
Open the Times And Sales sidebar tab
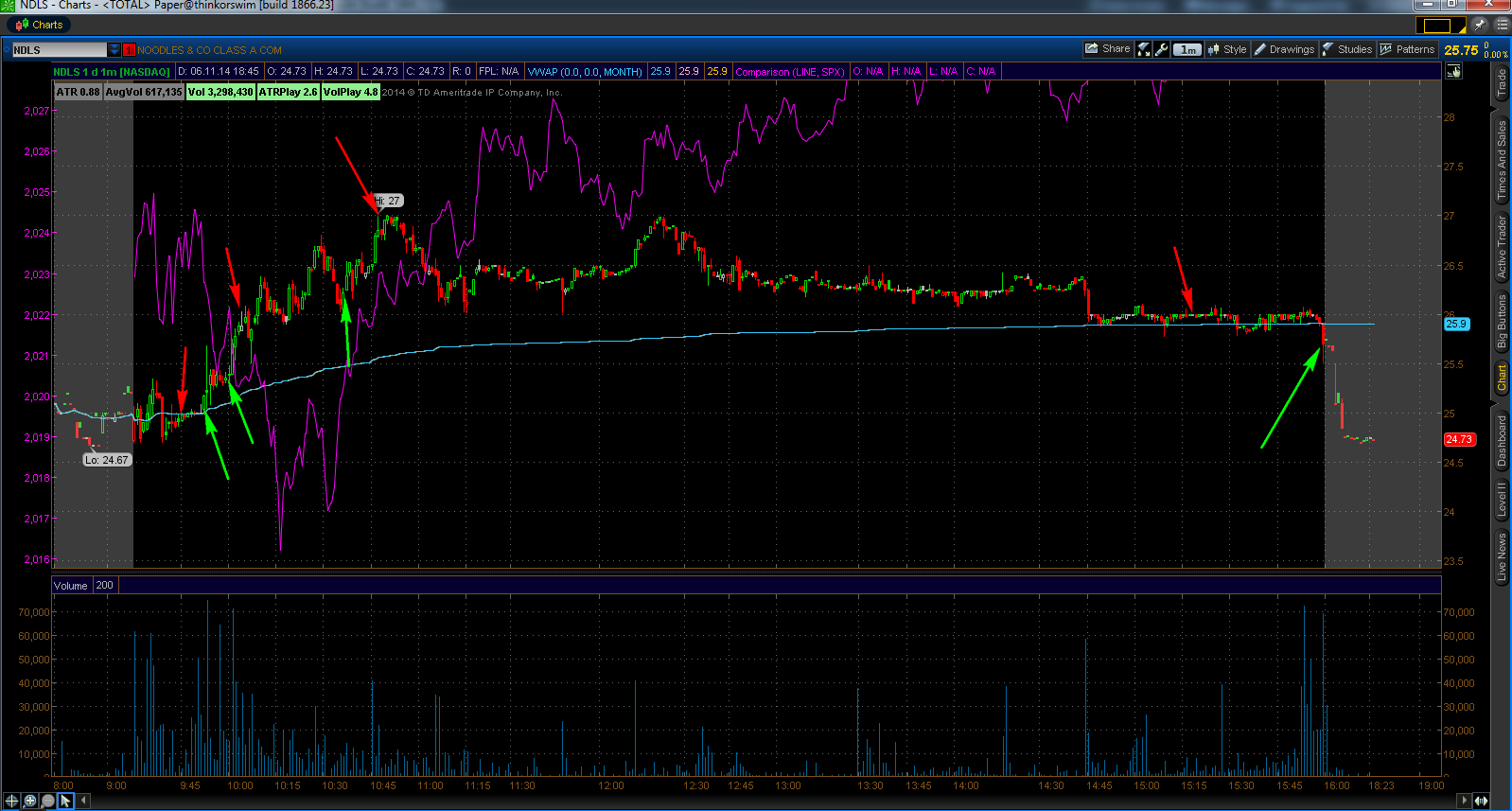pyautogui.click(x=1502, y=160)
